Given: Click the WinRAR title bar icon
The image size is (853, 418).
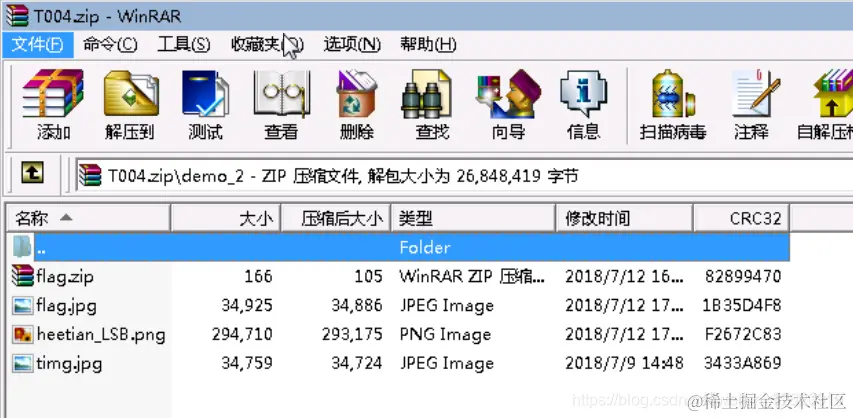Looking at the screenshot, I should tap(17, 15).
